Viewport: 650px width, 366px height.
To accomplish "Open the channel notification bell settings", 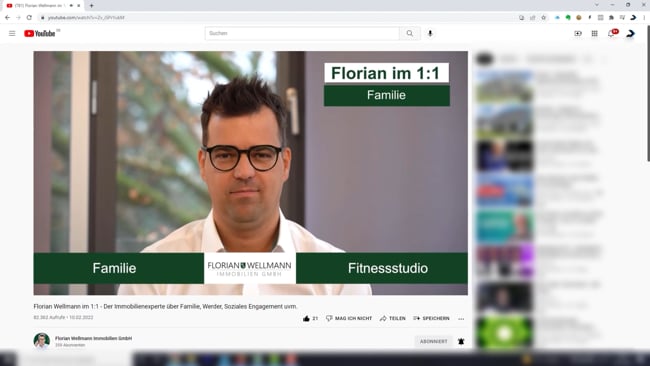I will click(x=461, y=342).
